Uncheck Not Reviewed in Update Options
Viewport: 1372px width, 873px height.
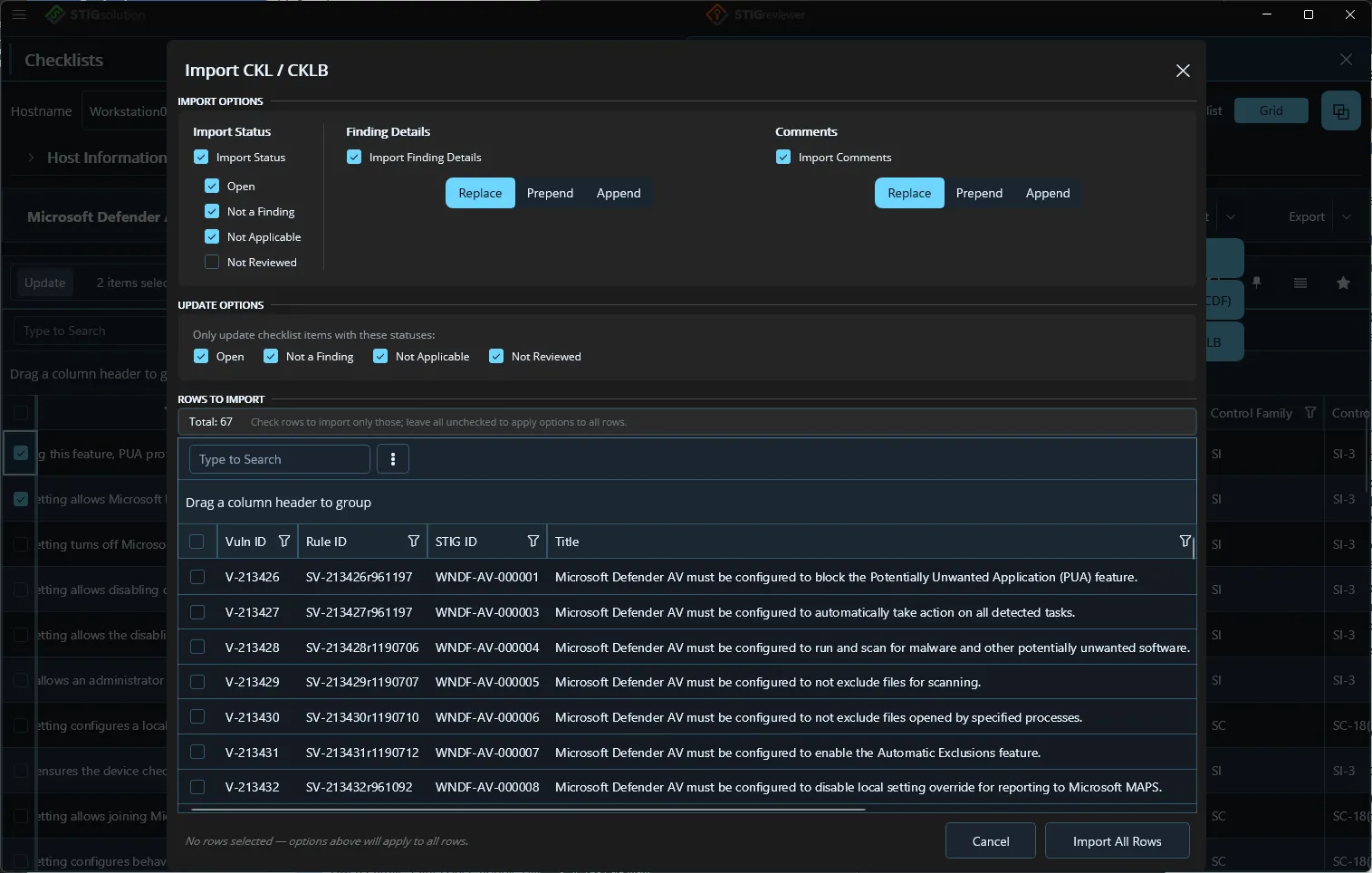[x=496, y=357]
